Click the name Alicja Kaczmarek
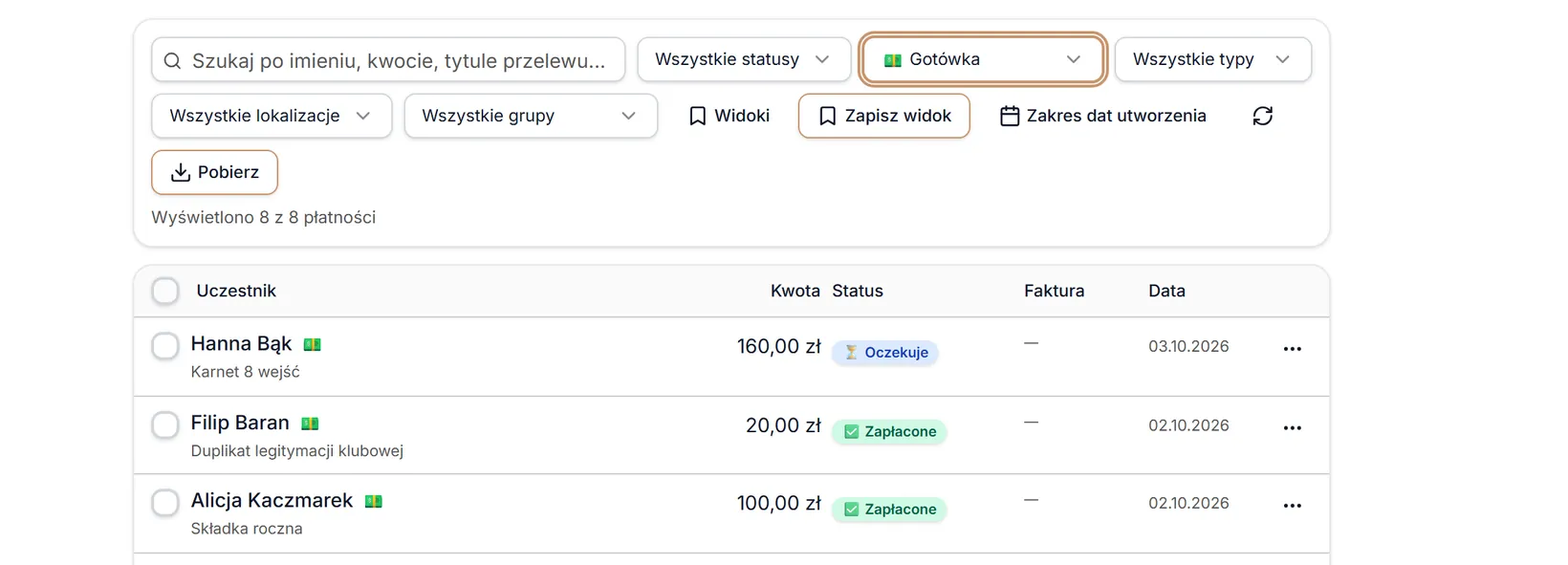Viewport: 1568px width, 565px height. (272, 500)
